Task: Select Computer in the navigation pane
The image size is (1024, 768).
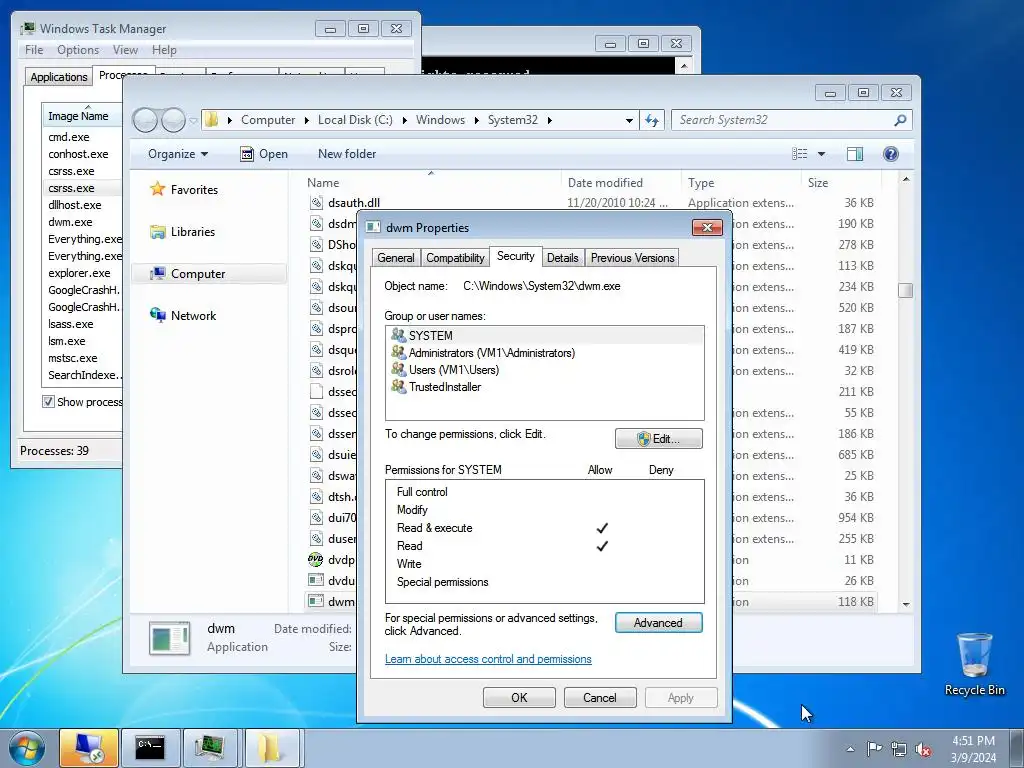Action: click(198, 274)
